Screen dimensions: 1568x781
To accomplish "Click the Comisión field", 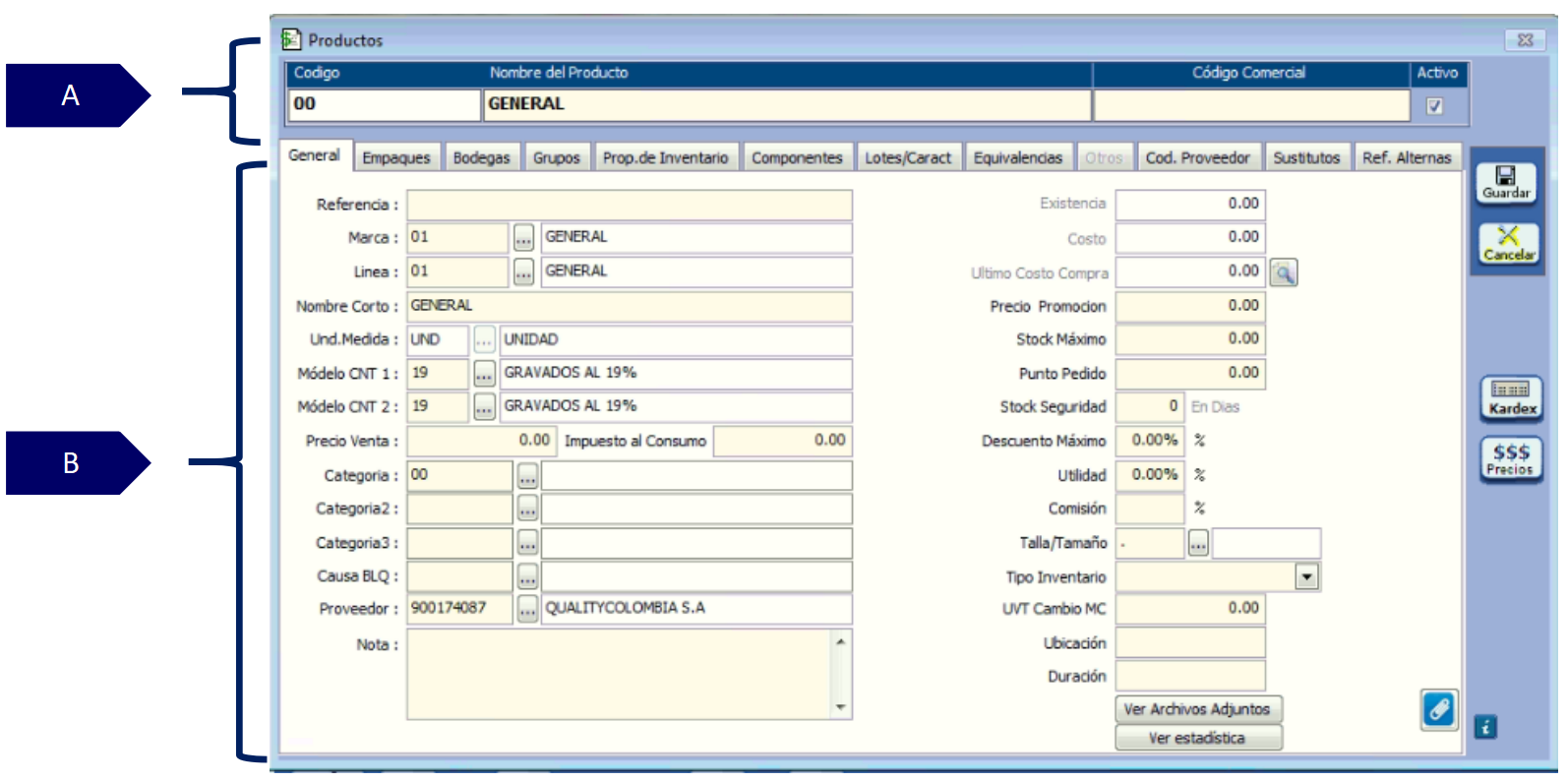I will pos(1150,509).
